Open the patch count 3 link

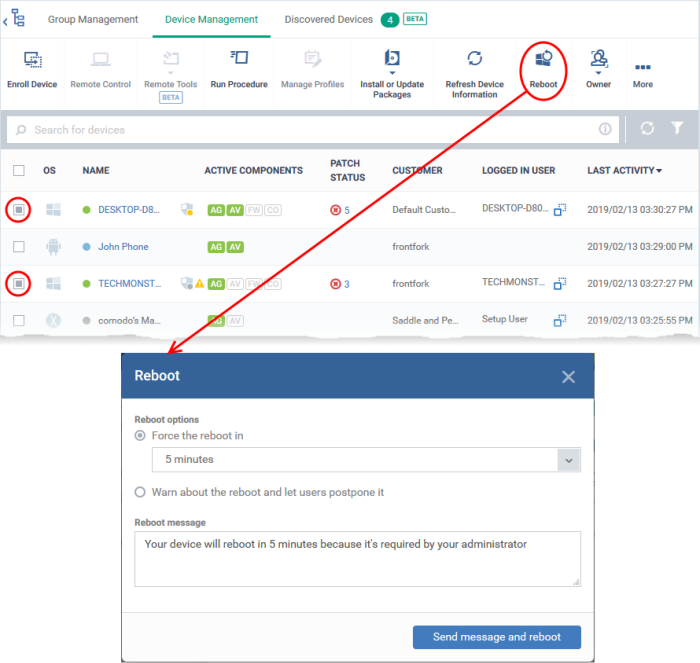pyautogui.click(x=347, y=284)
